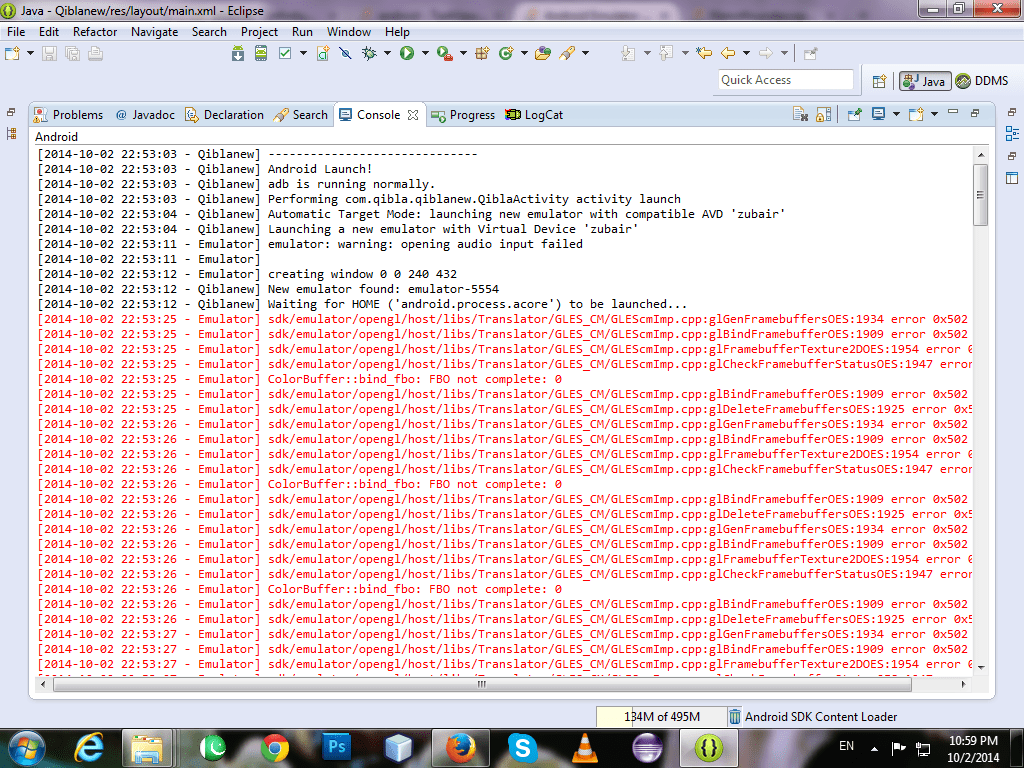Close the Console tab
This screenshot has height=768, width=1024.
[413, 115]
